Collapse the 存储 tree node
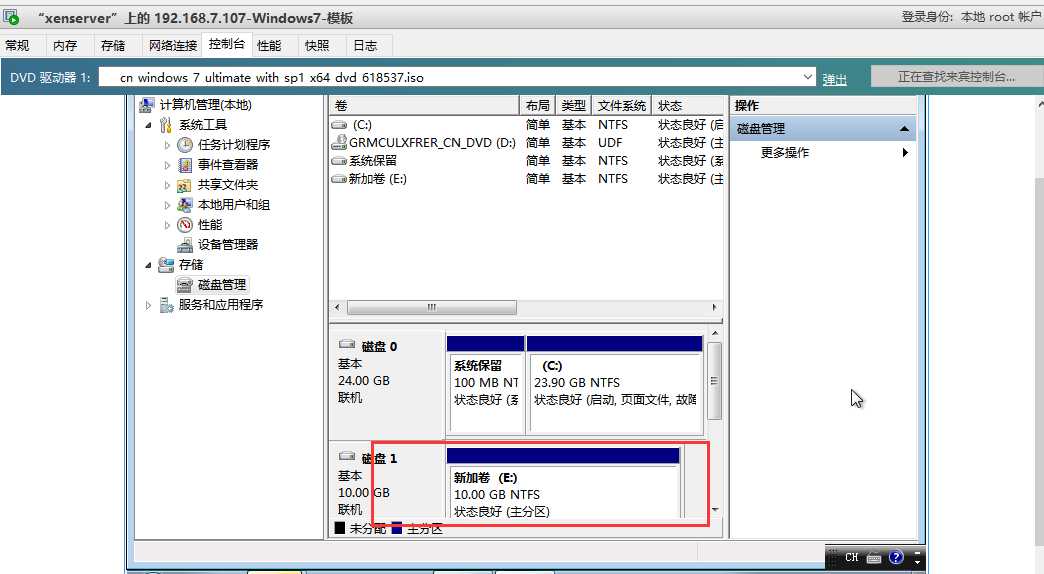The image size is (1044, 574). point(148,265)
